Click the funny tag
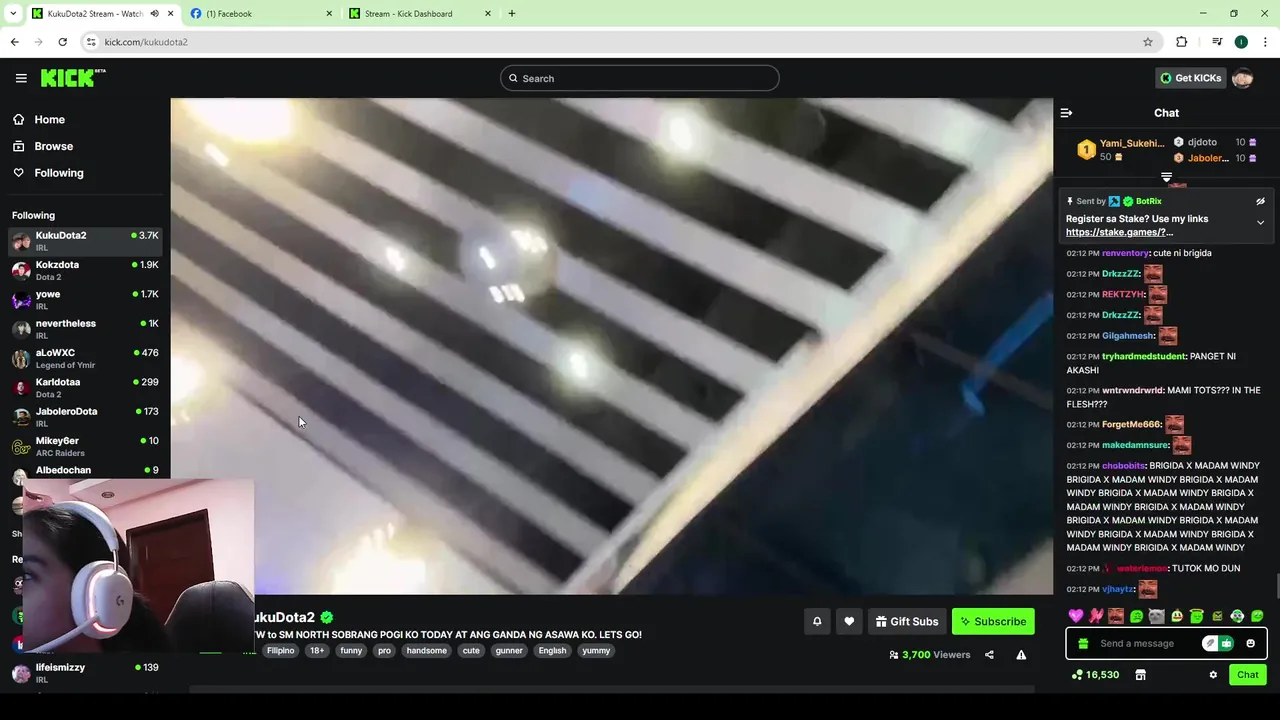The image size is (1280, 720). pos(351,650)
